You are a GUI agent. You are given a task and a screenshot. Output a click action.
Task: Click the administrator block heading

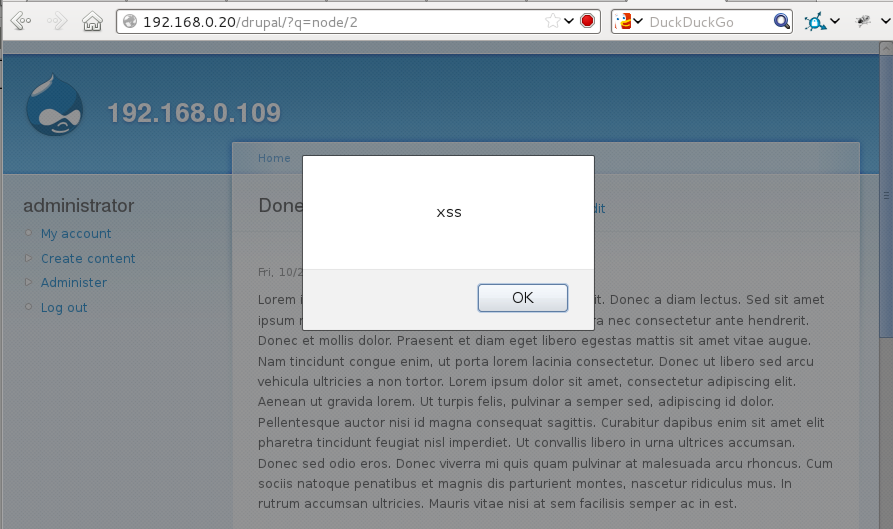pyautogui.click(x=79, y=206)
